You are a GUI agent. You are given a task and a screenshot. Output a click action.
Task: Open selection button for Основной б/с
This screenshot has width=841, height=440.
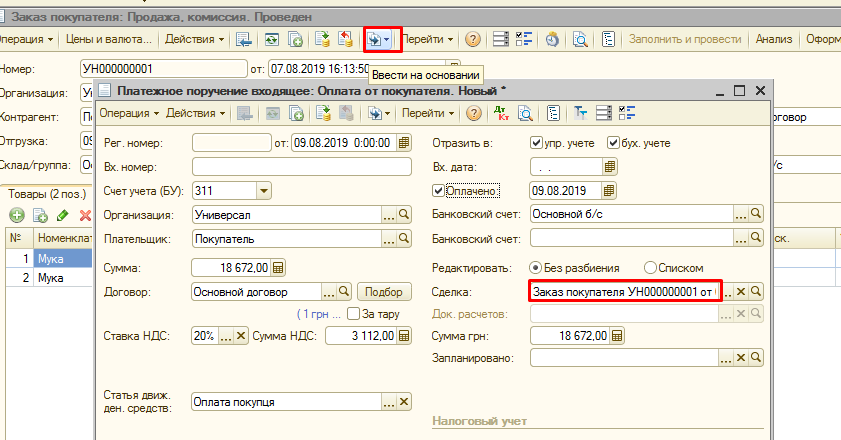coord(741,214)
